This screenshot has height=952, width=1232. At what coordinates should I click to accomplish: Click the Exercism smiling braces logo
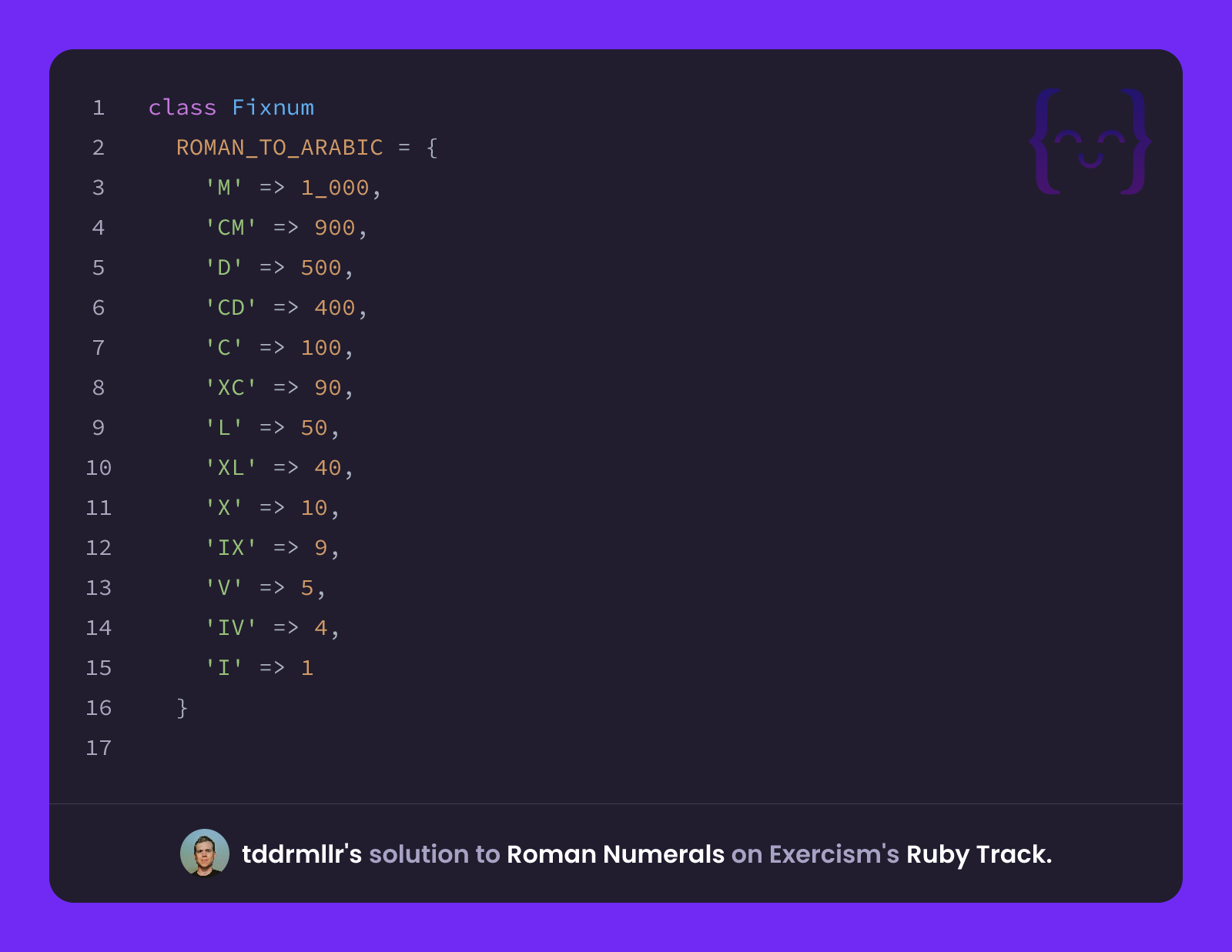click(x=1090, y=142)
